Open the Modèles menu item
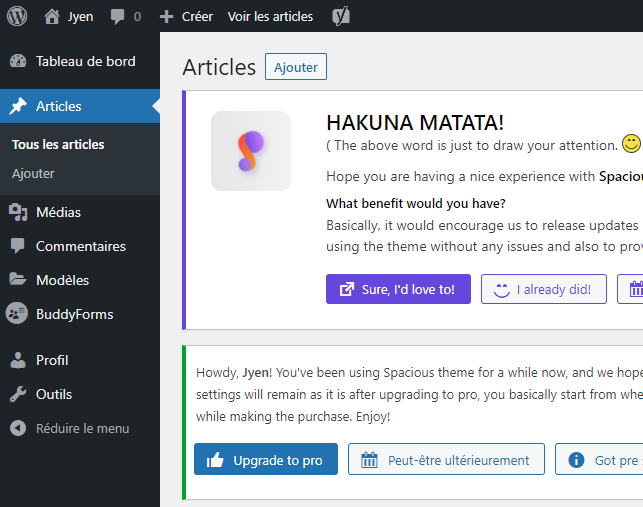 click(x=80, y=280)
